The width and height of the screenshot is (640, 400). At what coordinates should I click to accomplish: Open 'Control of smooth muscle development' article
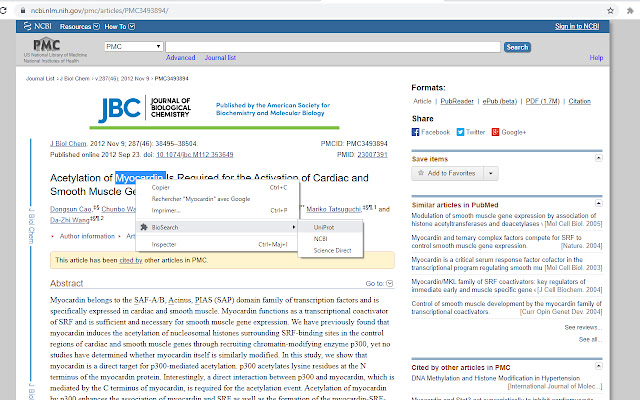pos(507,308)
